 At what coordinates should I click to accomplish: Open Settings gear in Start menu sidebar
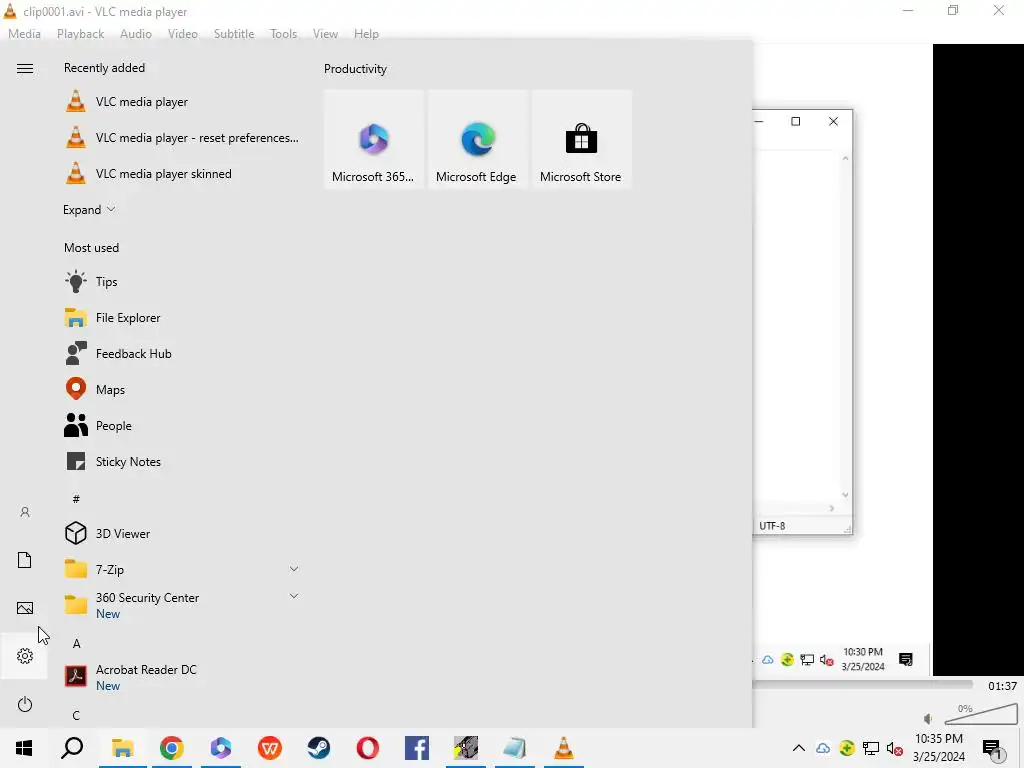[x=25, y=656]
